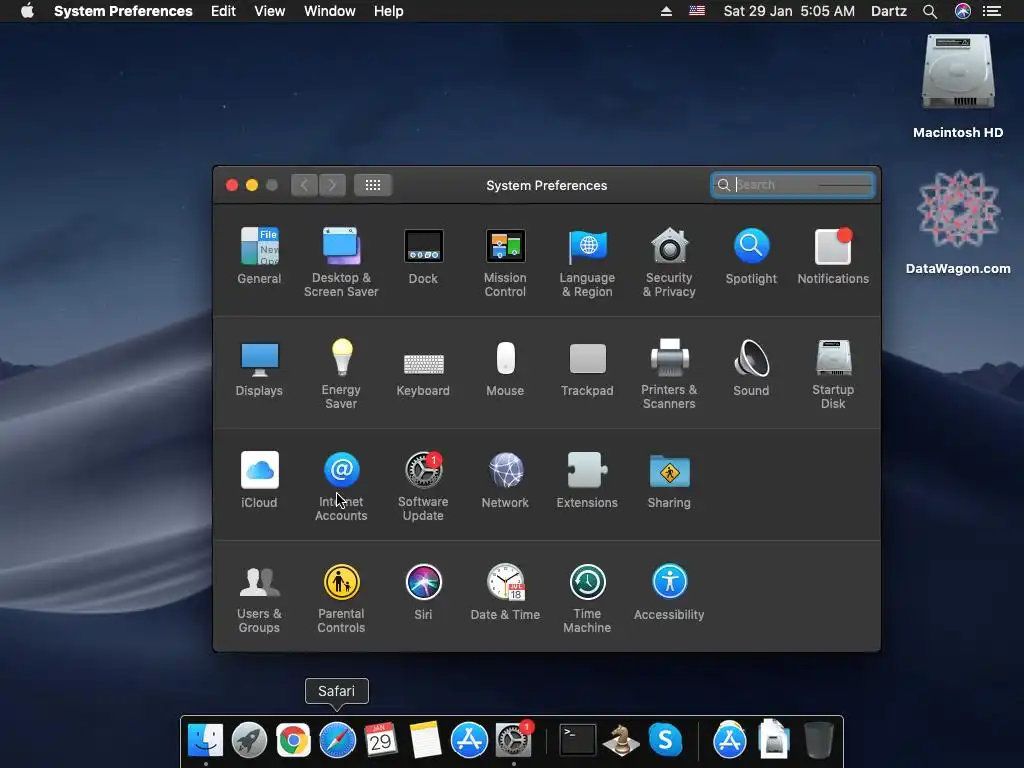Close the System Preferences window
Screen dimensions: 1024x768
click(231, 185)
